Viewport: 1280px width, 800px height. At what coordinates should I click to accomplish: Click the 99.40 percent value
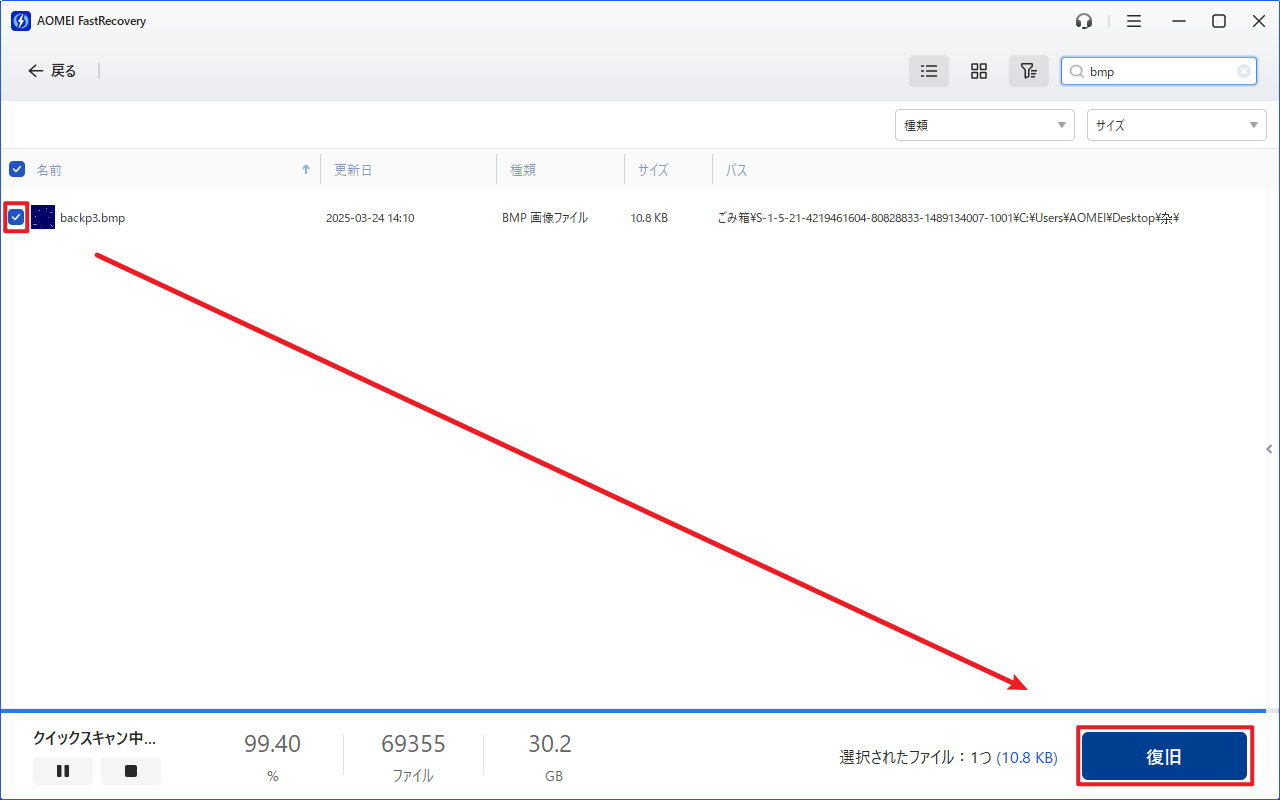tap(272, 744)
